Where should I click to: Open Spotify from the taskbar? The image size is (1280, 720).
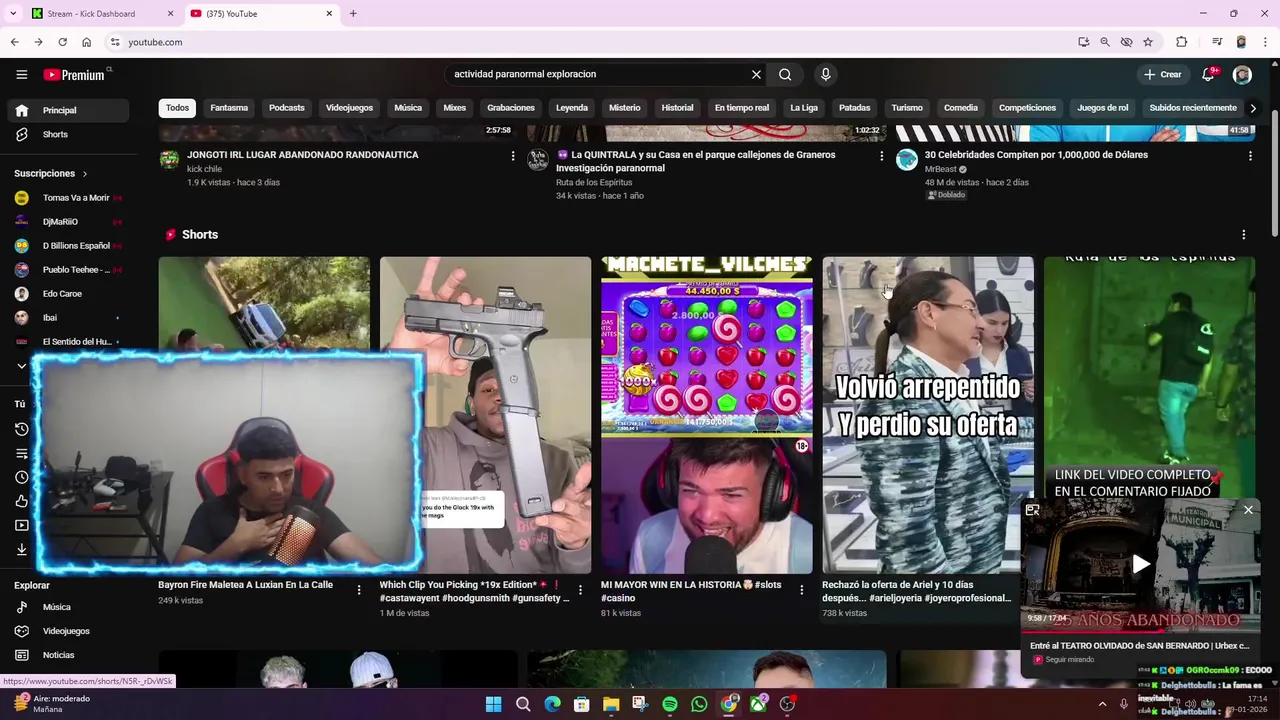click(670, 704)
